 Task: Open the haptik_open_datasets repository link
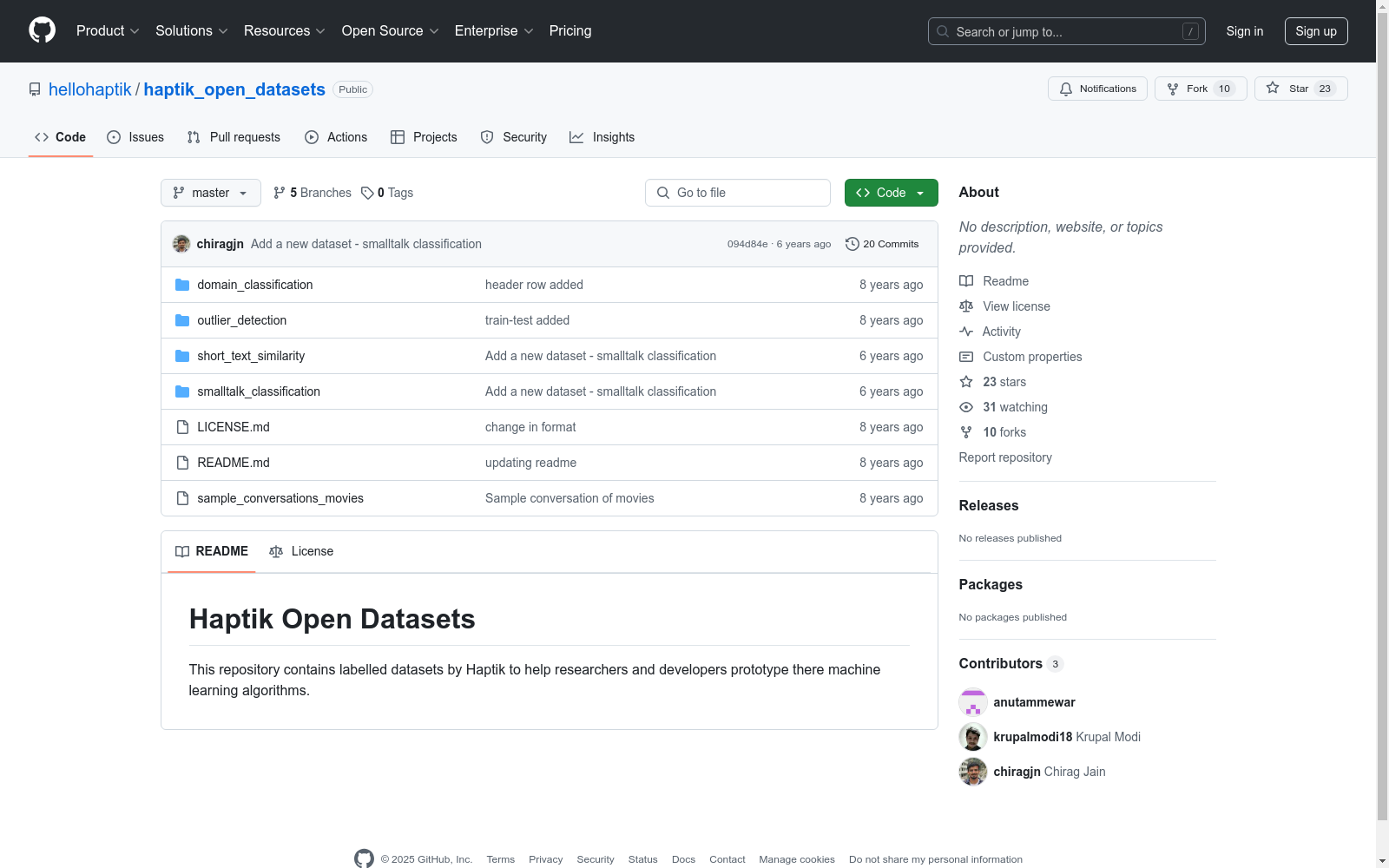(x=234, y=89)
